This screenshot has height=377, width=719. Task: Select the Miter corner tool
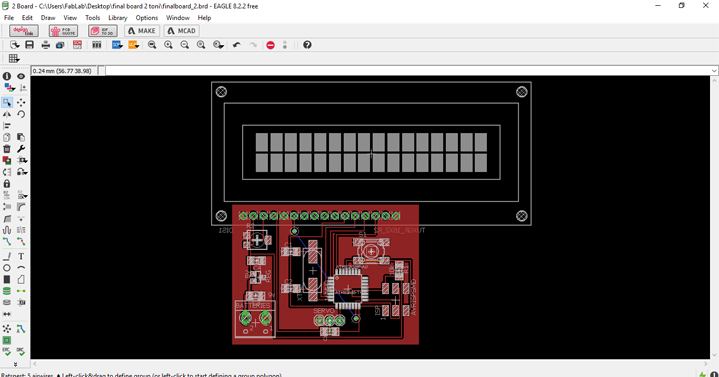pos(21,207)
